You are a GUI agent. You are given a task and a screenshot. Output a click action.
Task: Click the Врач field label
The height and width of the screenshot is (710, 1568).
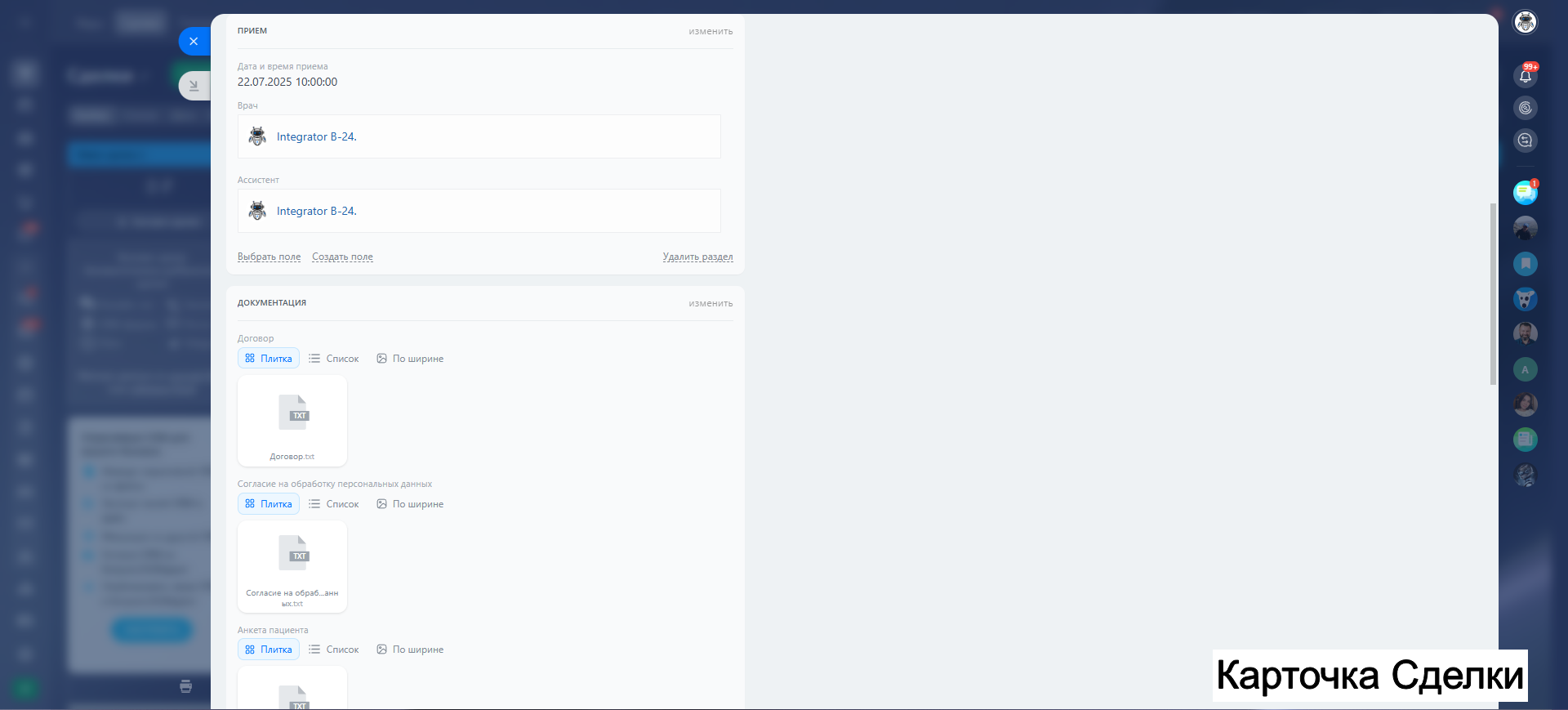point(247,105)
